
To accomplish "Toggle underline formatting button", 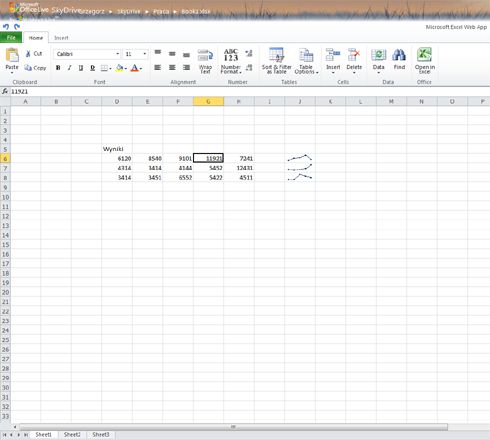I will tap(81, 68).
